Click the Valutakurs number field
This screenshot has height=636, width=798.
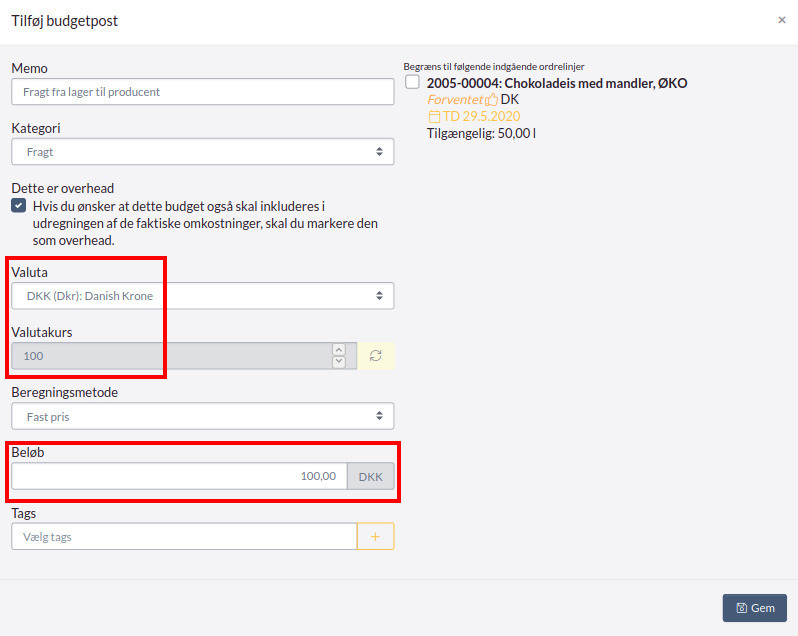170,356
